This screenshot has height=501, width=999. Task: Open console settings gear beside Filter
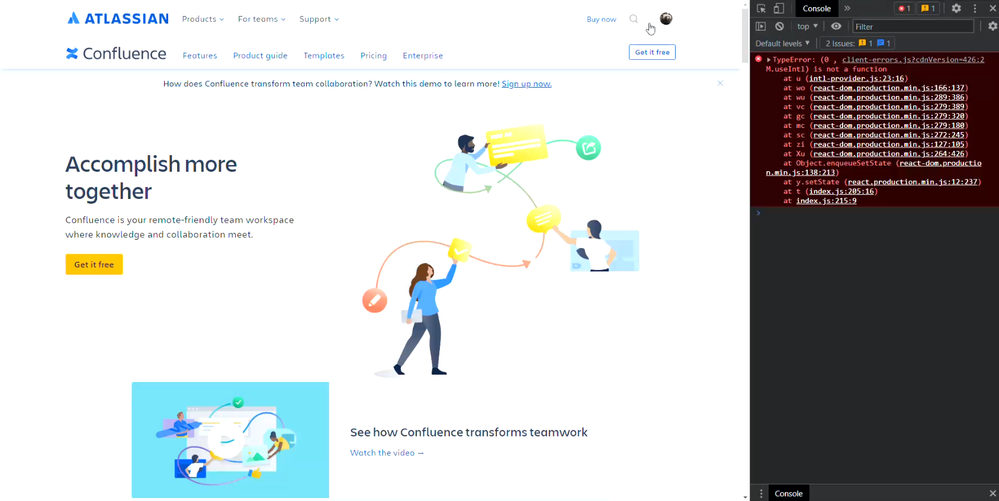tap(993, 26)
